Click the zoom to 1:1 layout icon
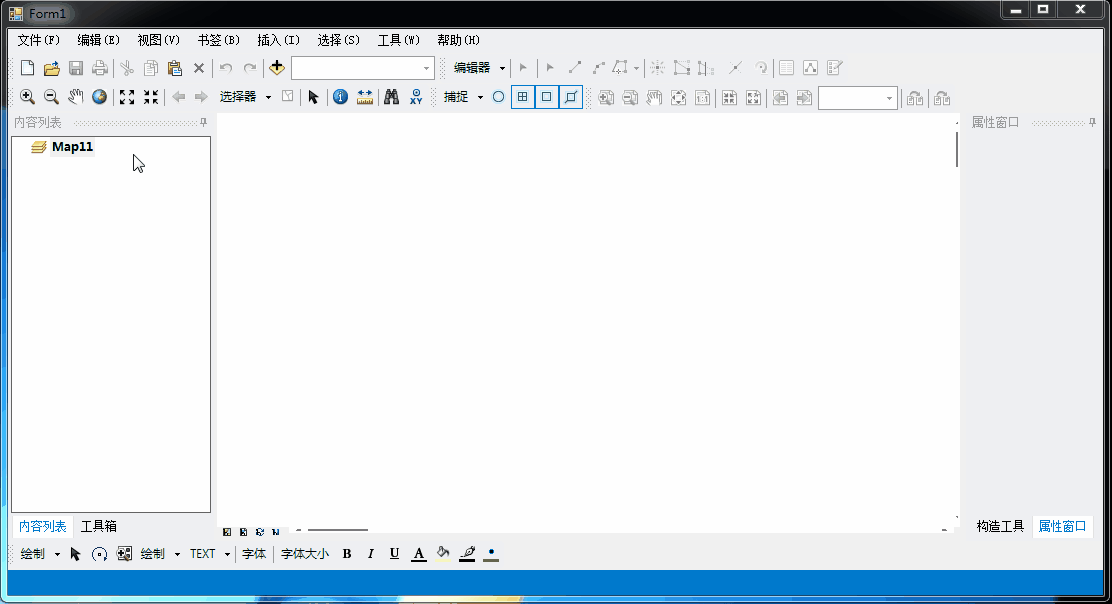 click(702, 98)
